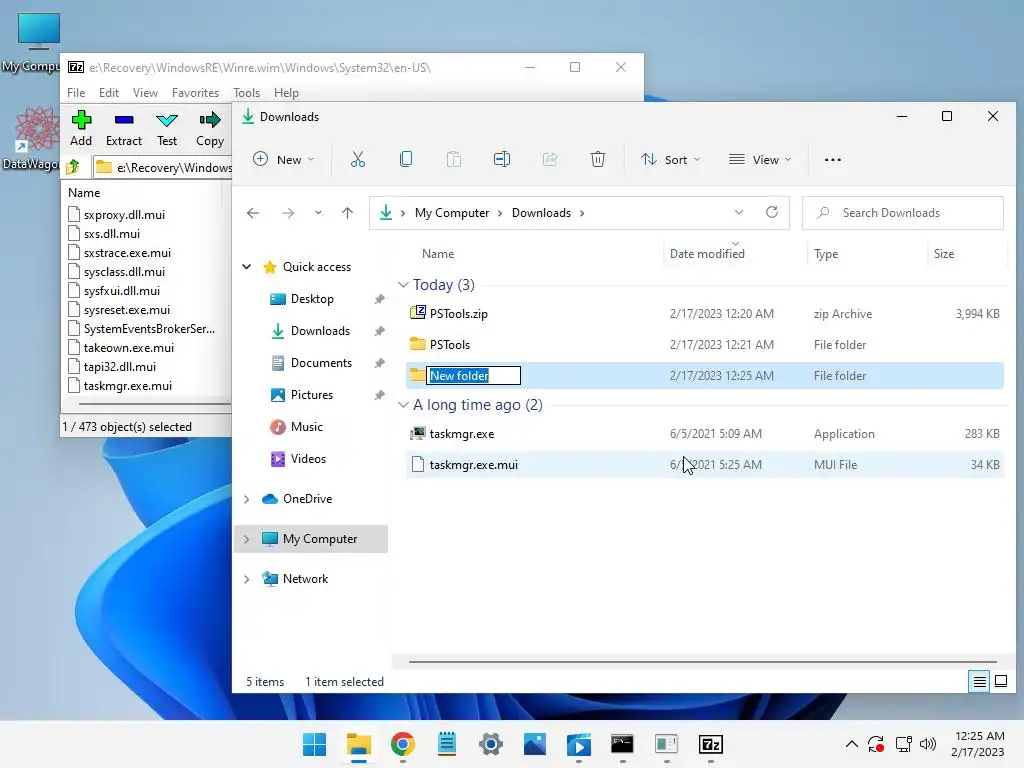Collapse the Quick access tree node
The width and height of the screenshot is (1024, 768).
tap(247, 266)
